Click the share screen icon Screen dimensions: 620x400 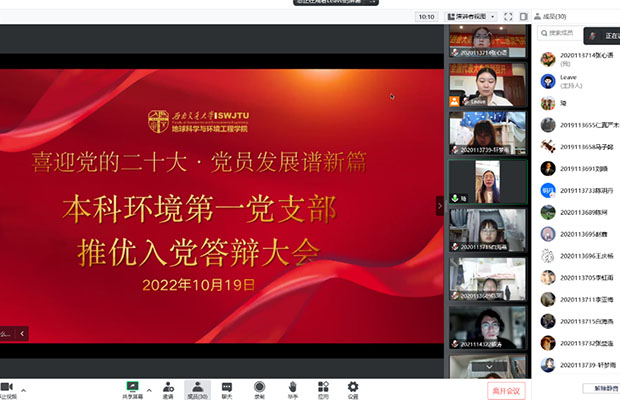(131, 386)
